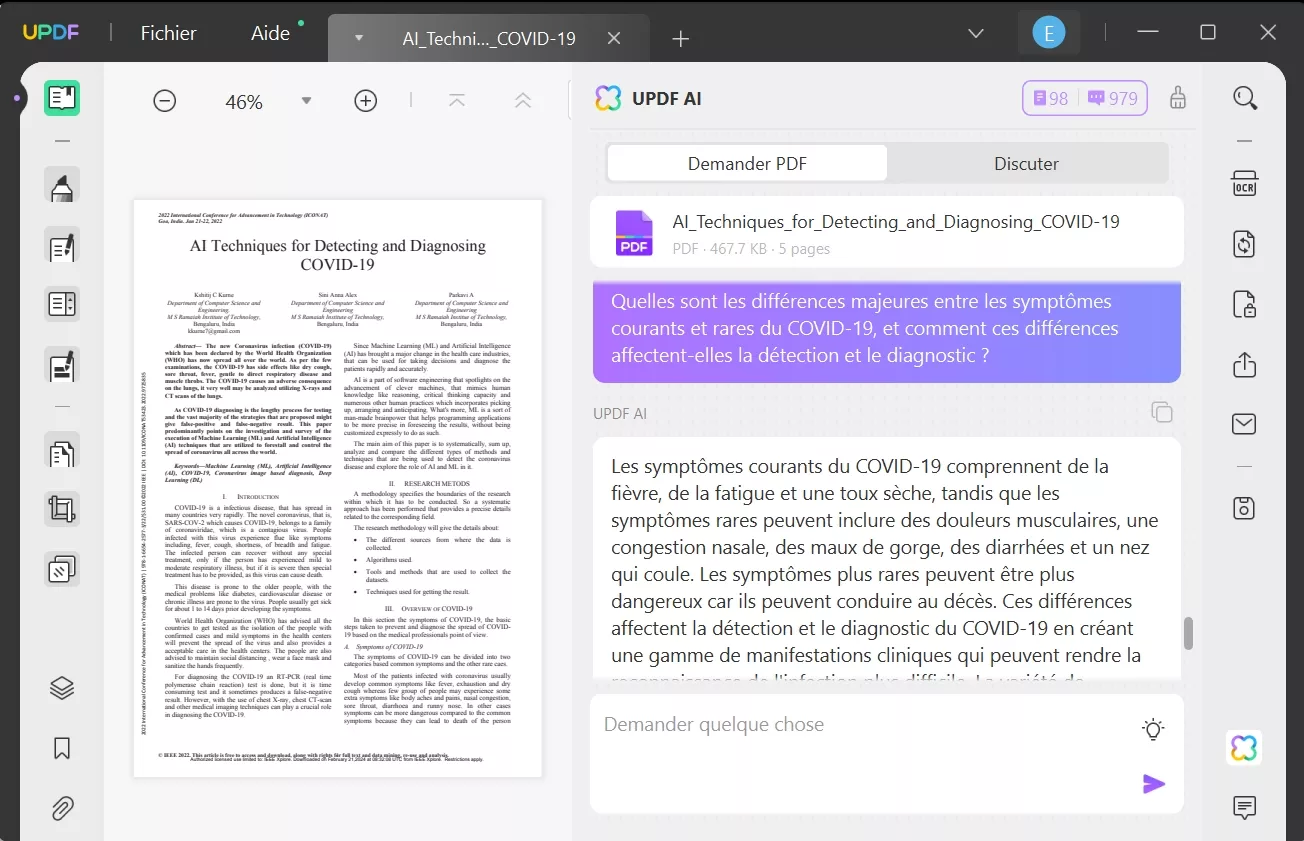Click the Demander PDF button

pyautogui.click(x=746, y=163)
